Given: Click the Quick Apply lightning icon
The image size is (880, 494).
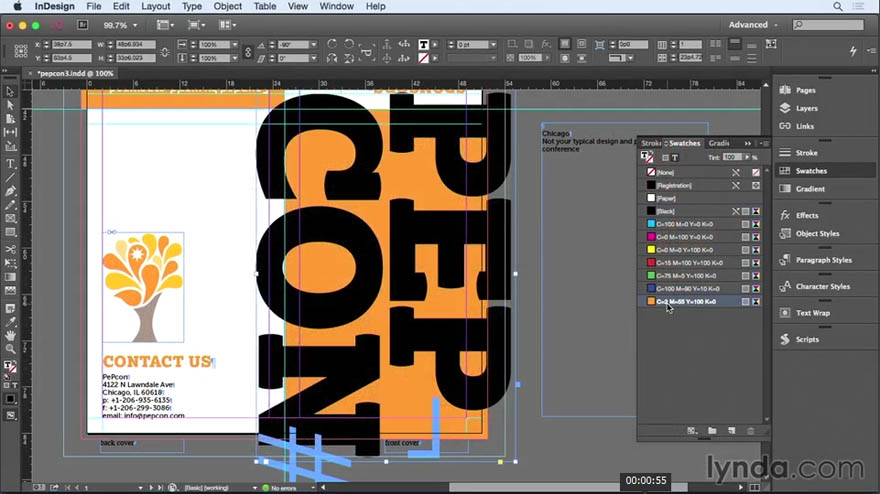Looking at the screenshot, I should (853, 51).
